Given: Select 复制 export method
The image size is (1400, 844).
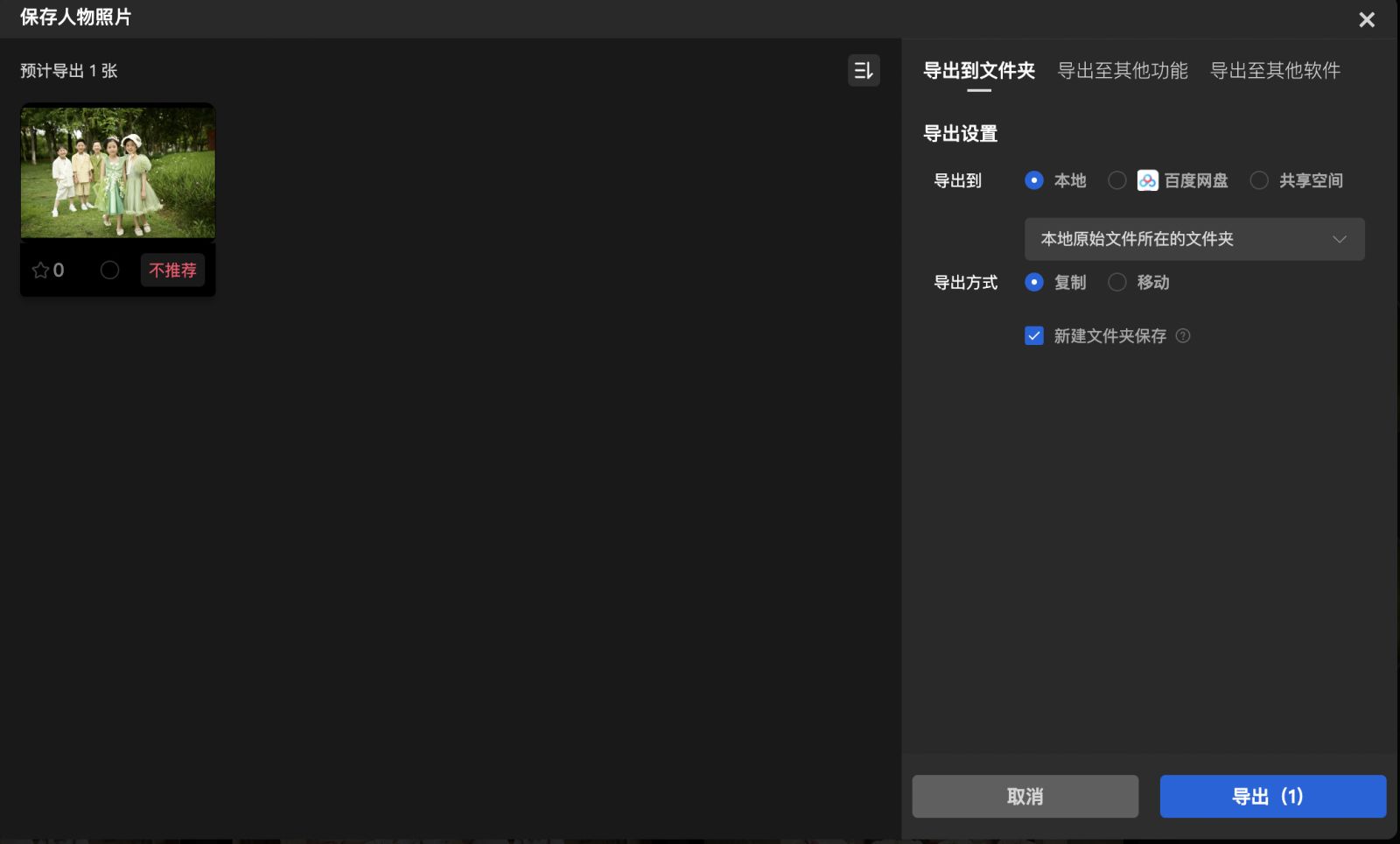Looking at the screenshot, I should [1034, 282].
